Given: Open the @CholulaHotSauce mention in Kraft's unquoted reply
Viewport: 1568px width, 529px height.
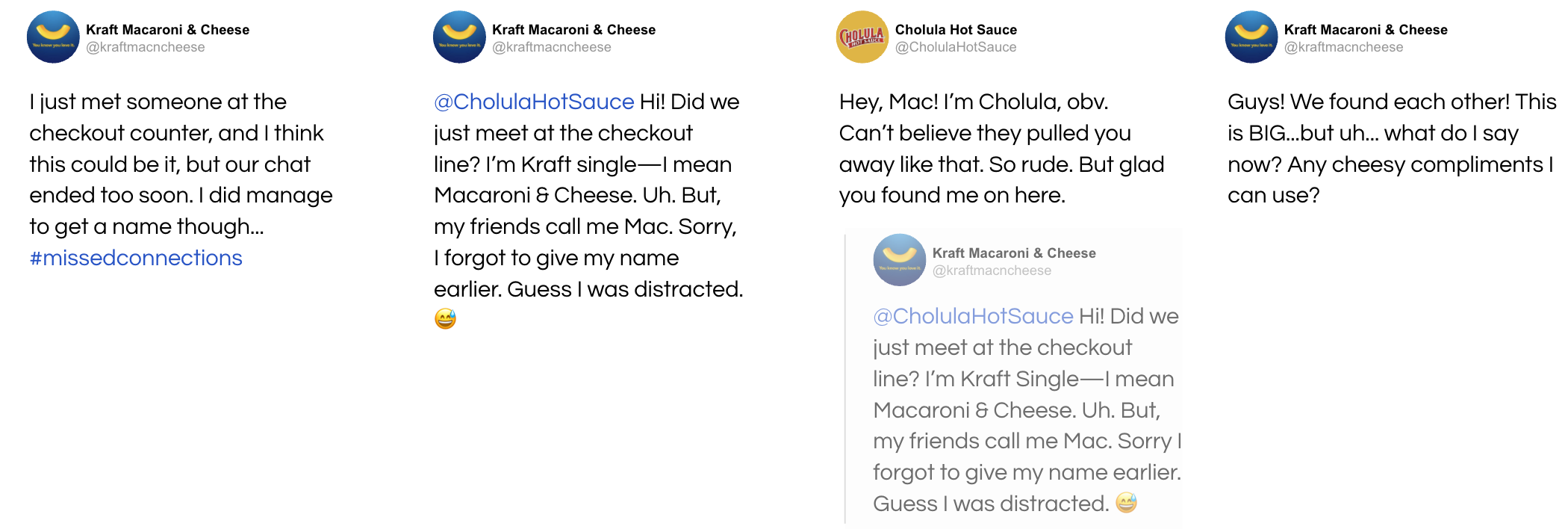Looking at the screenshot, I should pos(534,102).
